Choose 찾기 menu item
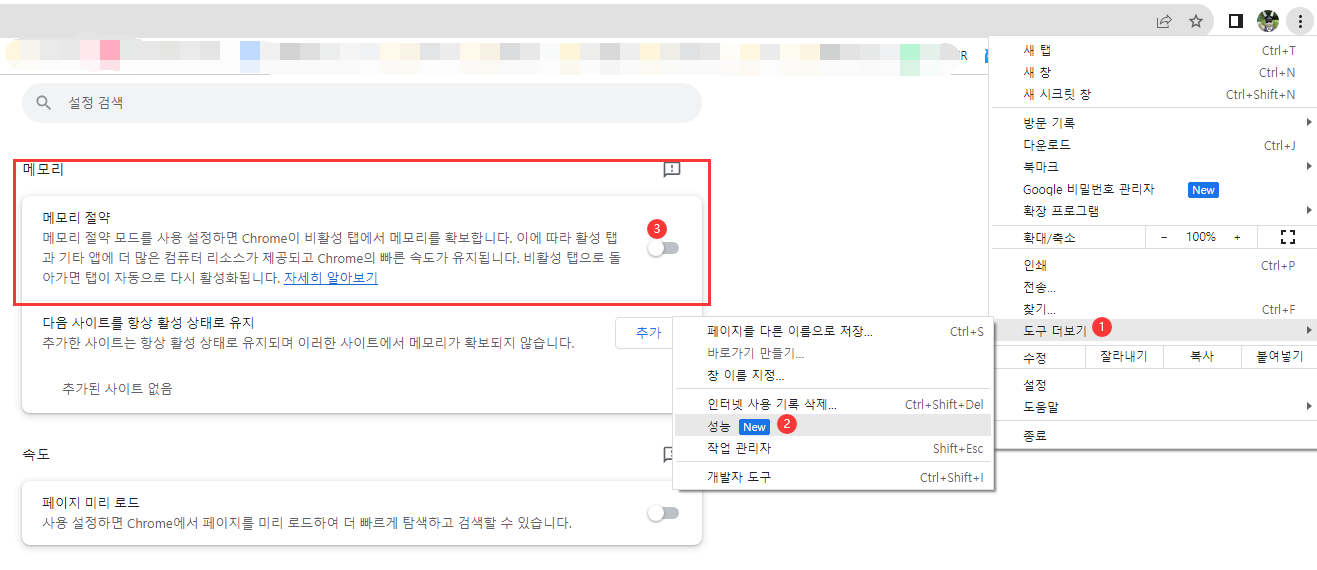The width and height of the screenshot is (1317, 570). click(1153, 310)
